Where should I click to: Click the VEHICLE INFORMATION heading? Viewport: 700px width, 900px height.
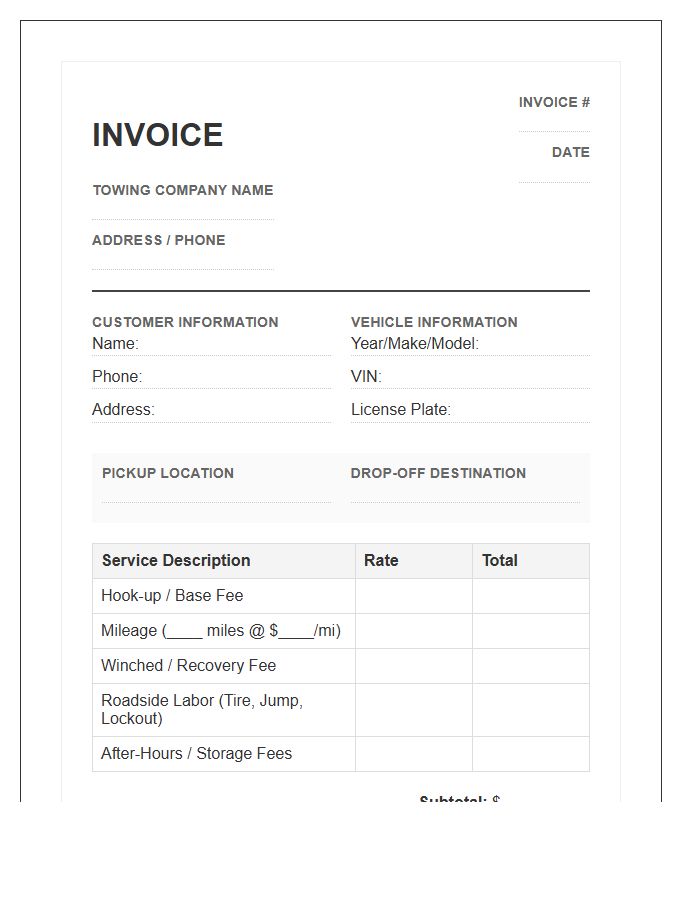click(x=434, y=322)
